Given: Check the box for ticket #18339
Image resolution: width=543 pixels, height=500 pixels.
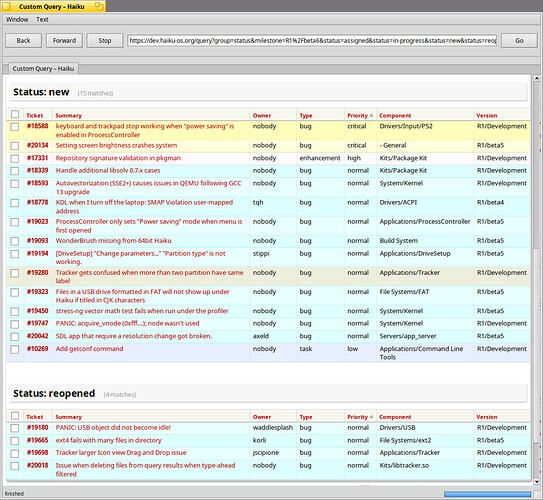Looking at the screenshot, I should [15, 171].
